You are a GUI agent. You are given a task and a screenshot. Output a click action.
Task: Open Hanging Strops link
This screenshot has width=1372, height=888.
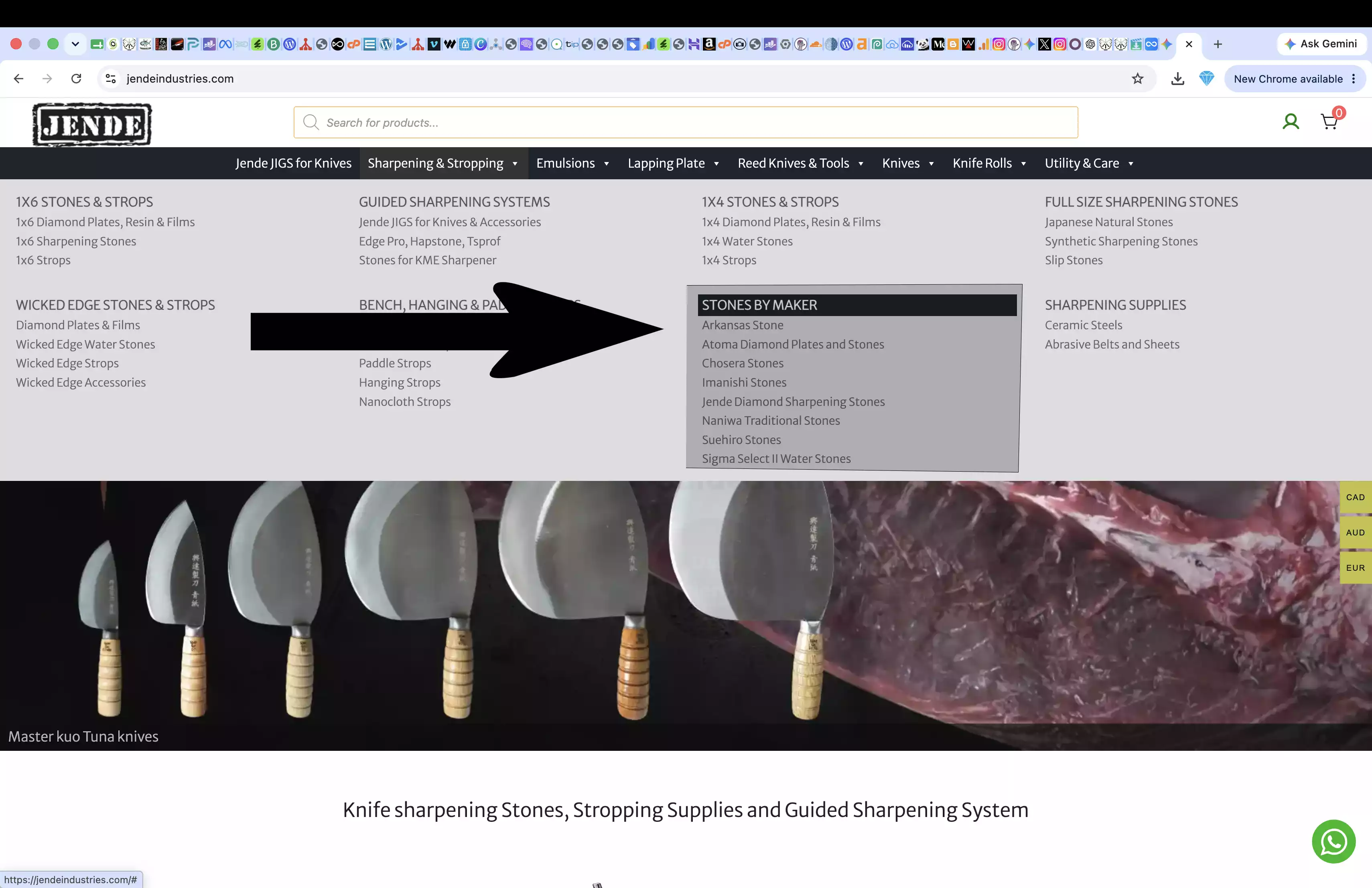click(400, 382)
